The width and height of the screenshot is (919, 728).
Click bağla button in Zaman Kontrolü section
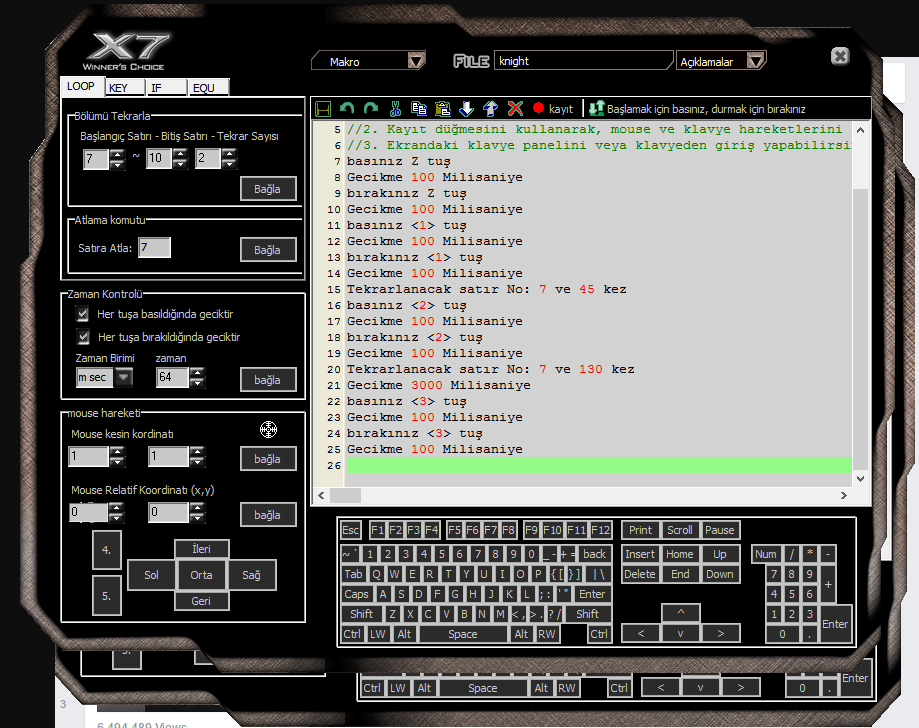point(268,380)
